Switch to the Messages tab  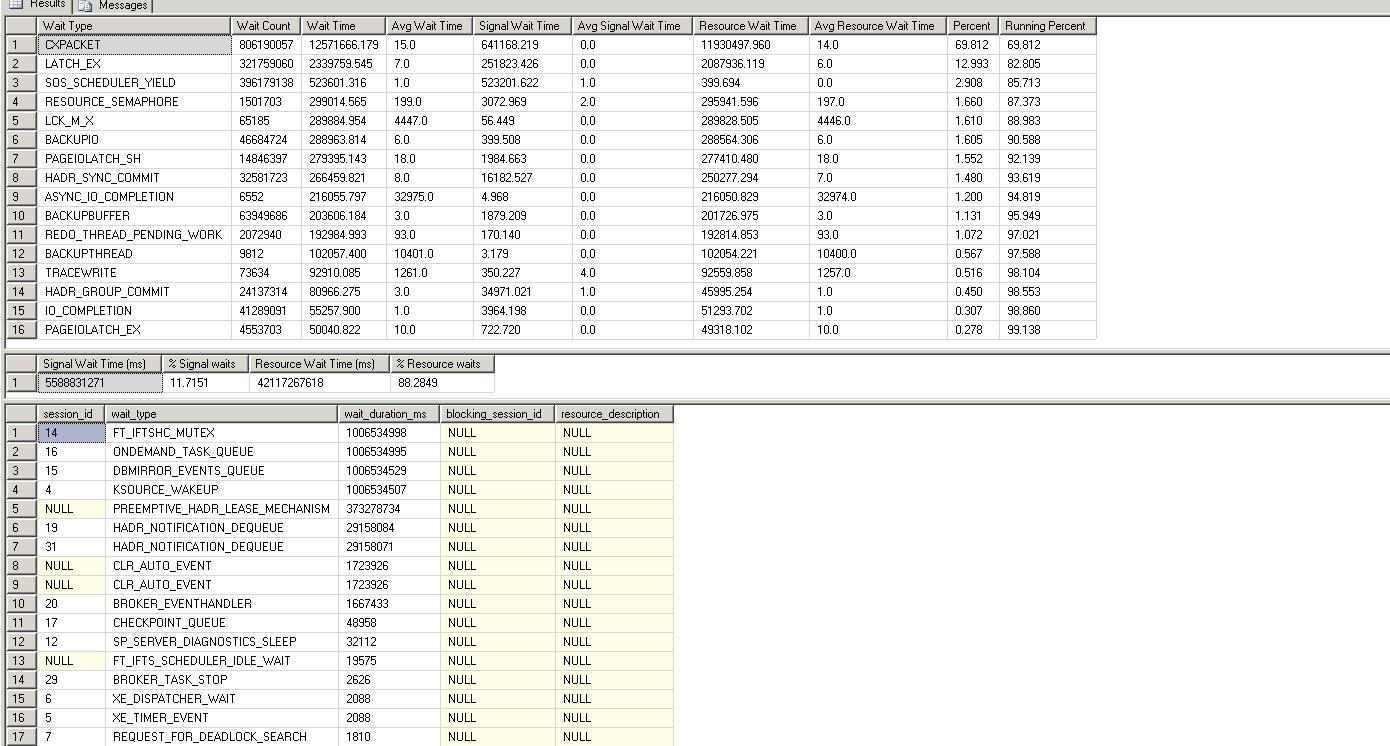(113, 5)
